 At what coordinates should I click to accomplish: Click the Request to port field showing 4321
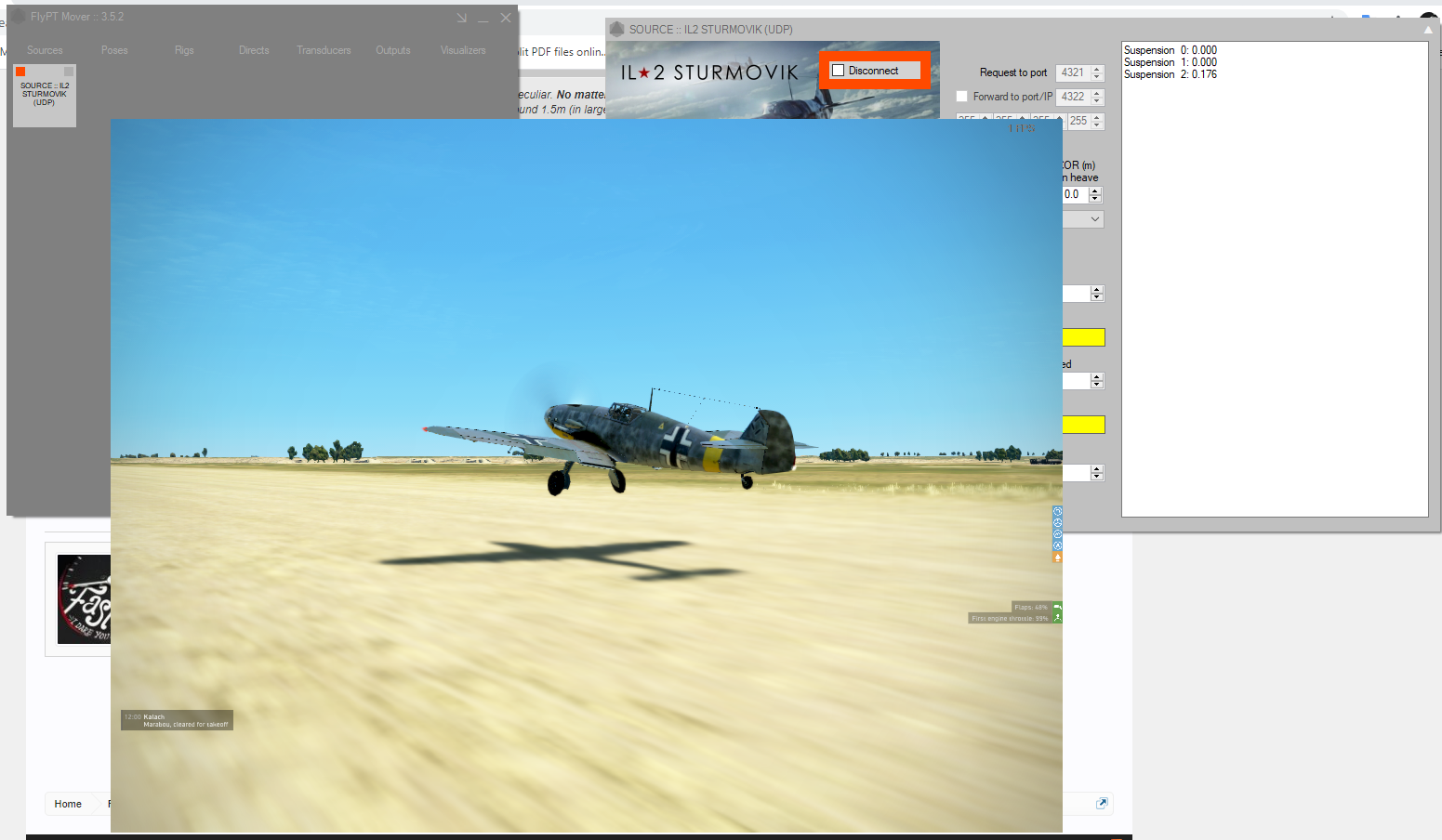coord(1073,72)
